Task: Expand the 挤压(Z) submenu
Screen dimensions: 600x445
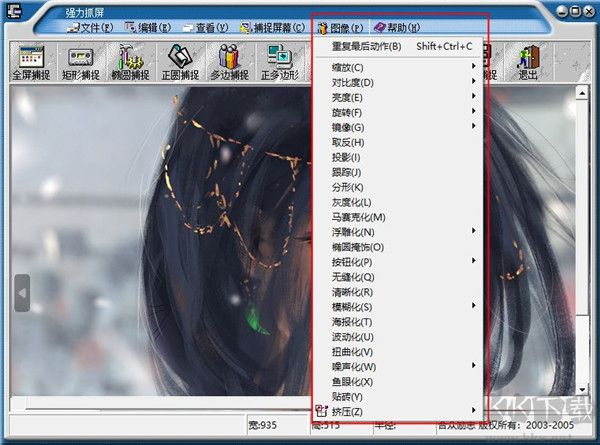Action: (398, 411)
